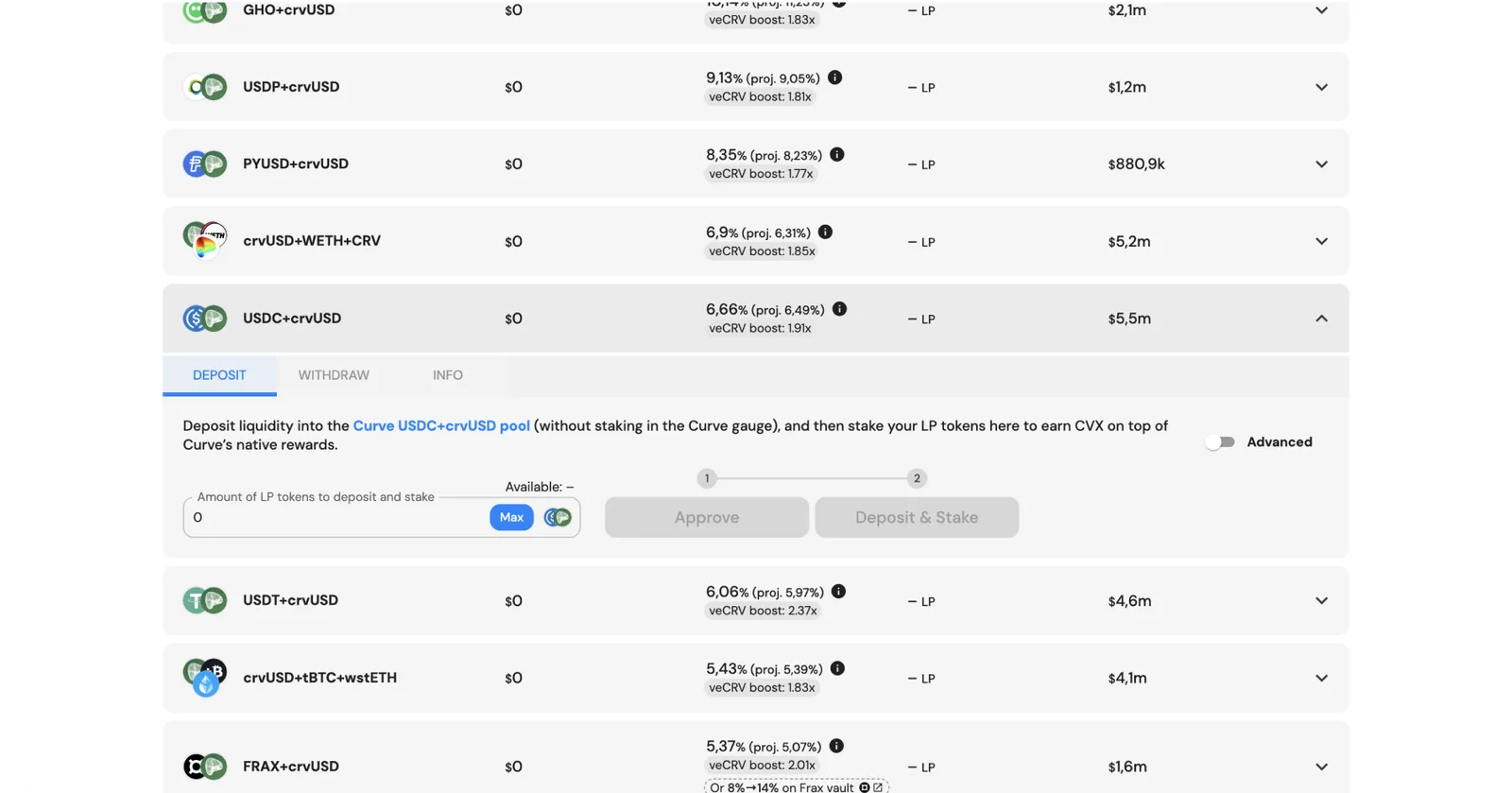
Task: Click the crvUSD+tBTC+wstETH info icon
Action: [x=837, y=668]
